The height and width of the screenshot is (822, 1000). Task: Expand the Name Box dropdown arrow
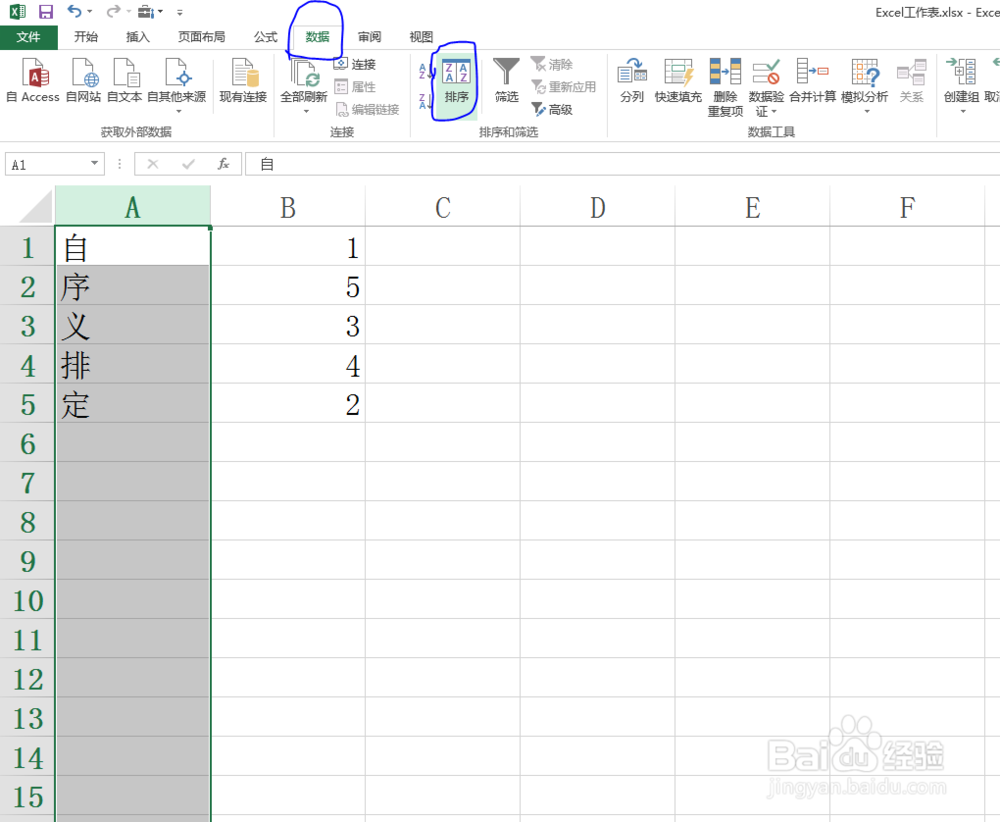94,164
